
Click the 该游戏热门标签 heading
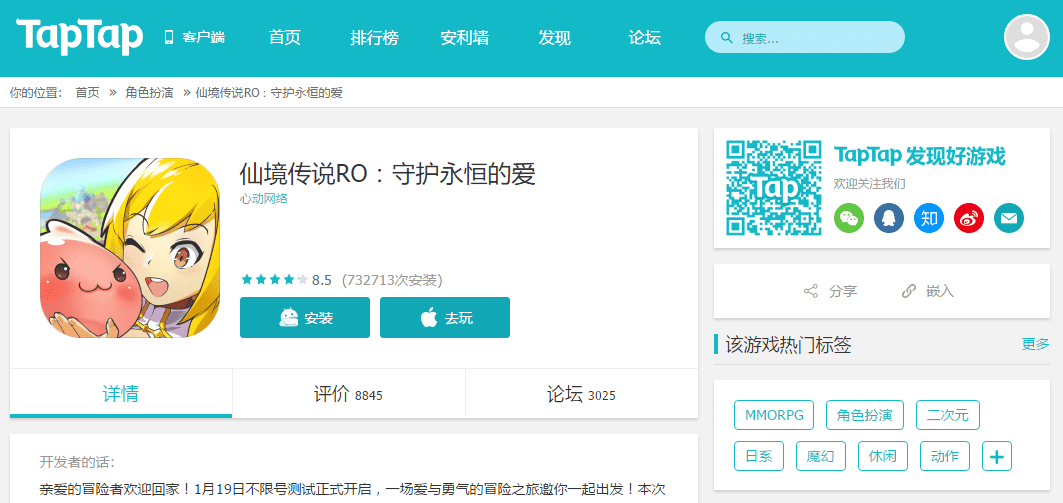coord(788,345)
